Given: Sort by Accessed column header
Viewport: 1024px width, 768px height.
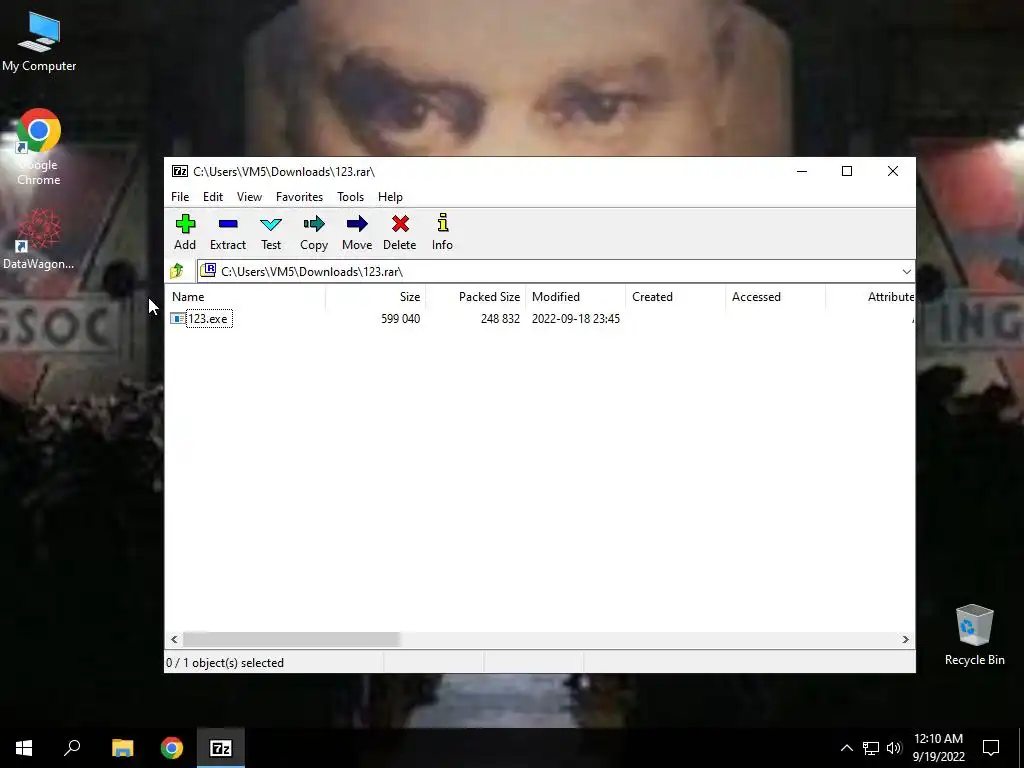Looking at the screenshot, I should tap(775, 296).
